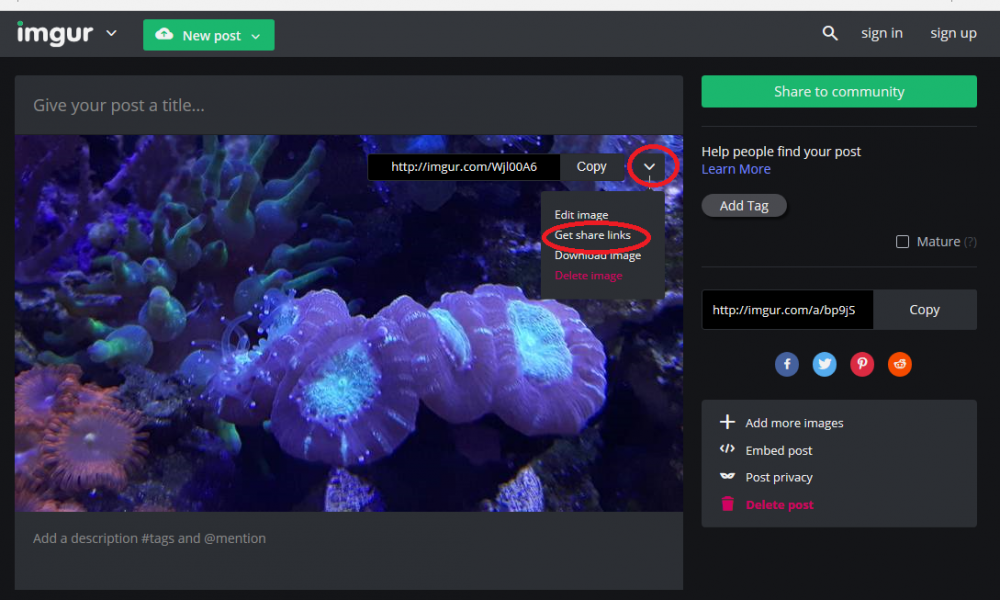Share post via Reddit icon
This screenshot has height=600, width=1000.
900,365
